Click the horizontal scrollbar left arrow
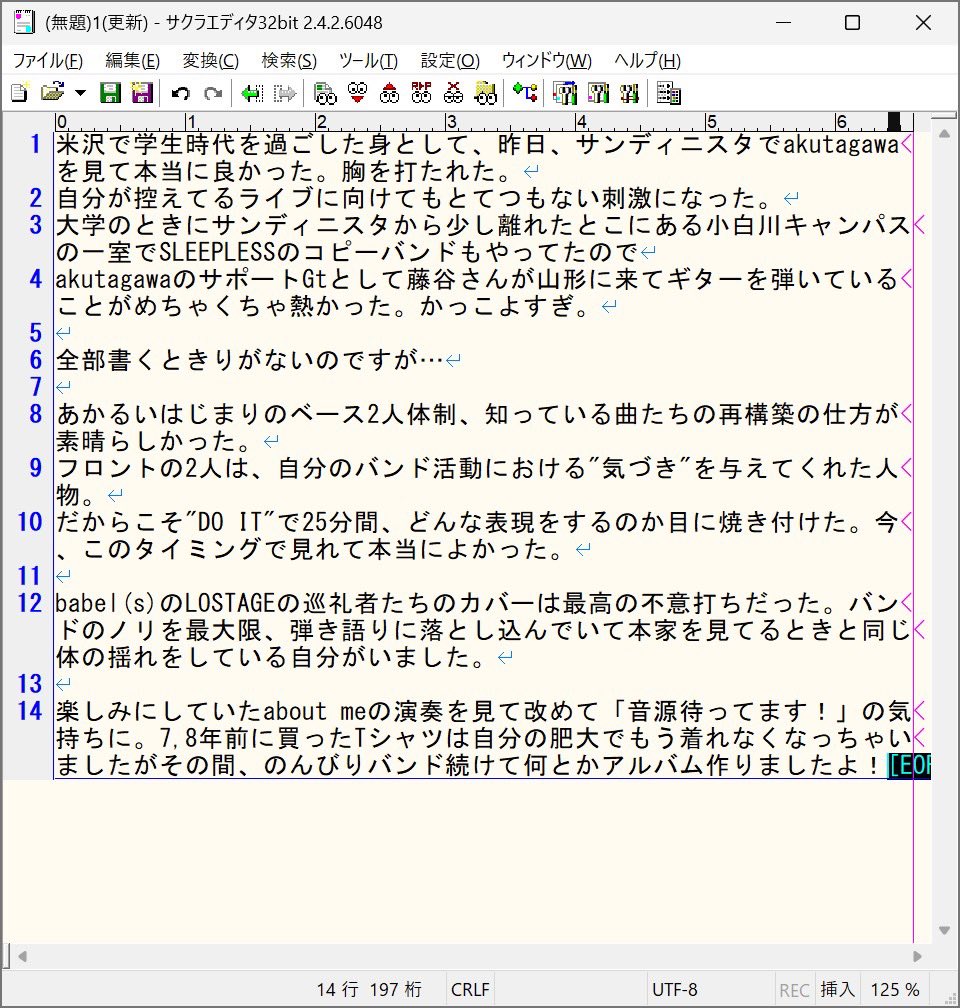Viewport: 960px width, 1008px height. click(23, 957)
